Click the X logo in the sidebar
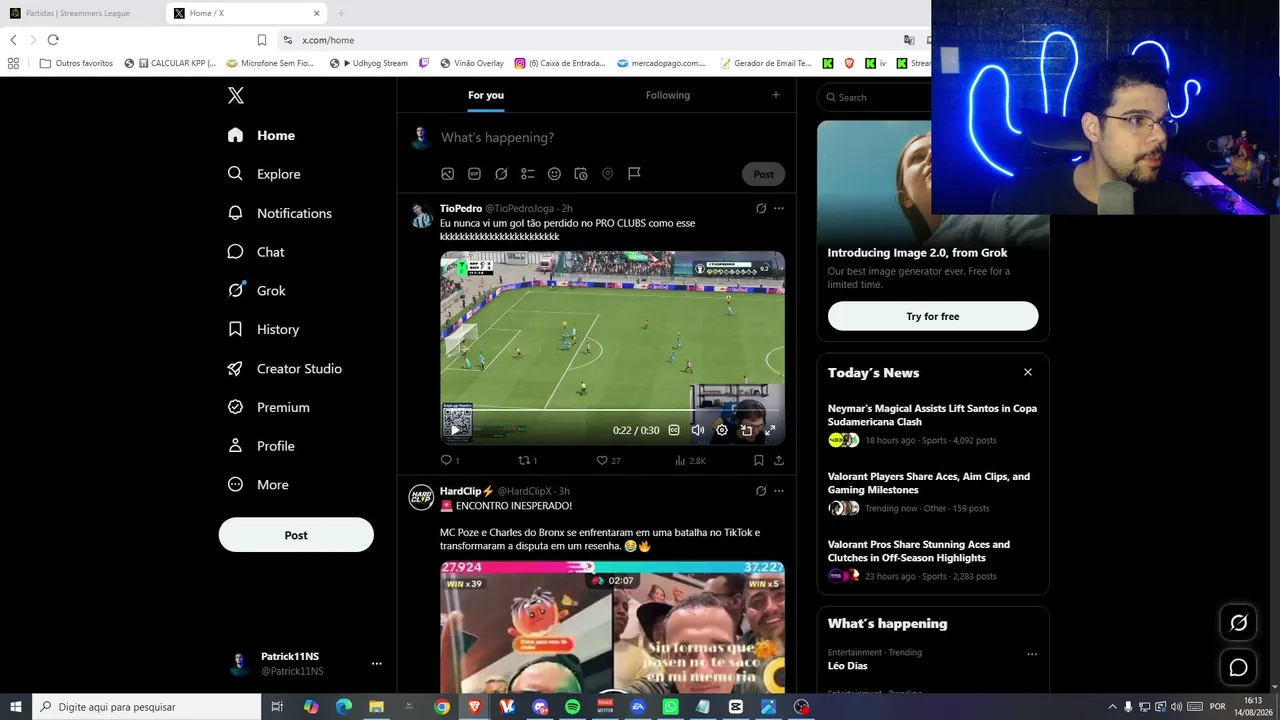This screenshot has width=1280, height=720. click(236, 96)
